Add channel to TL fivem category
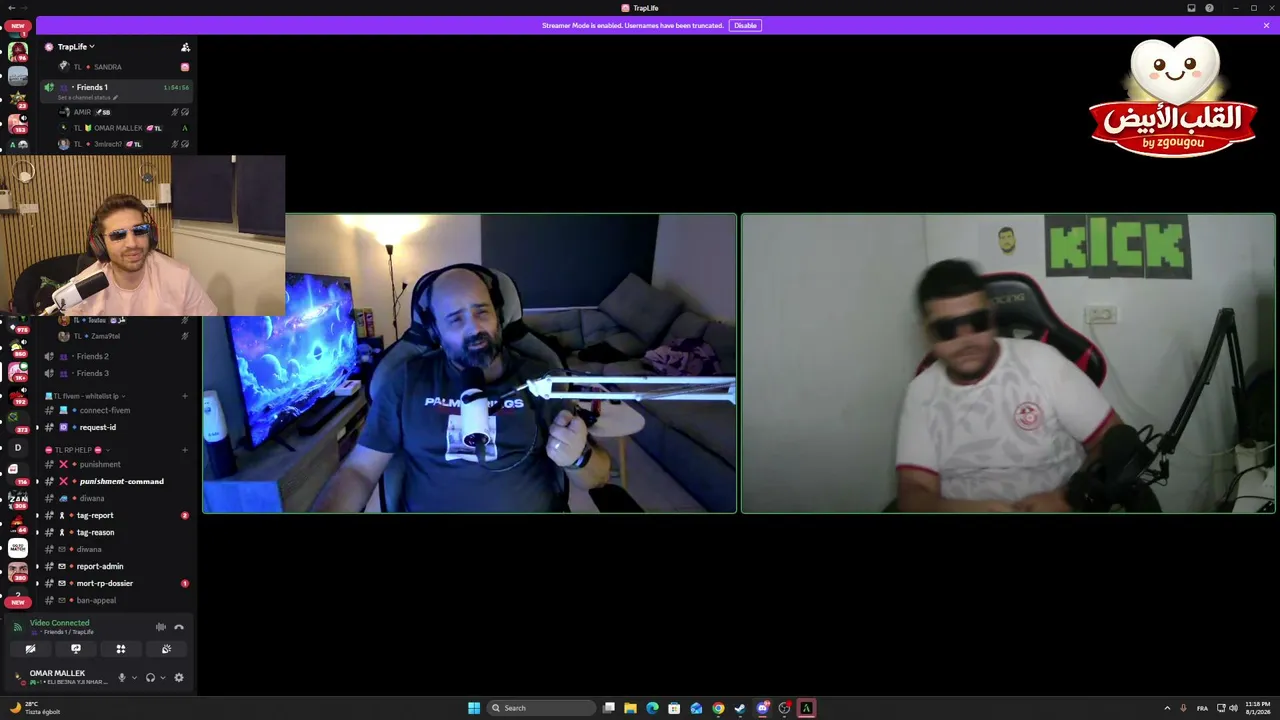This screenshot has height=720, width=1280. pos(185,396)
